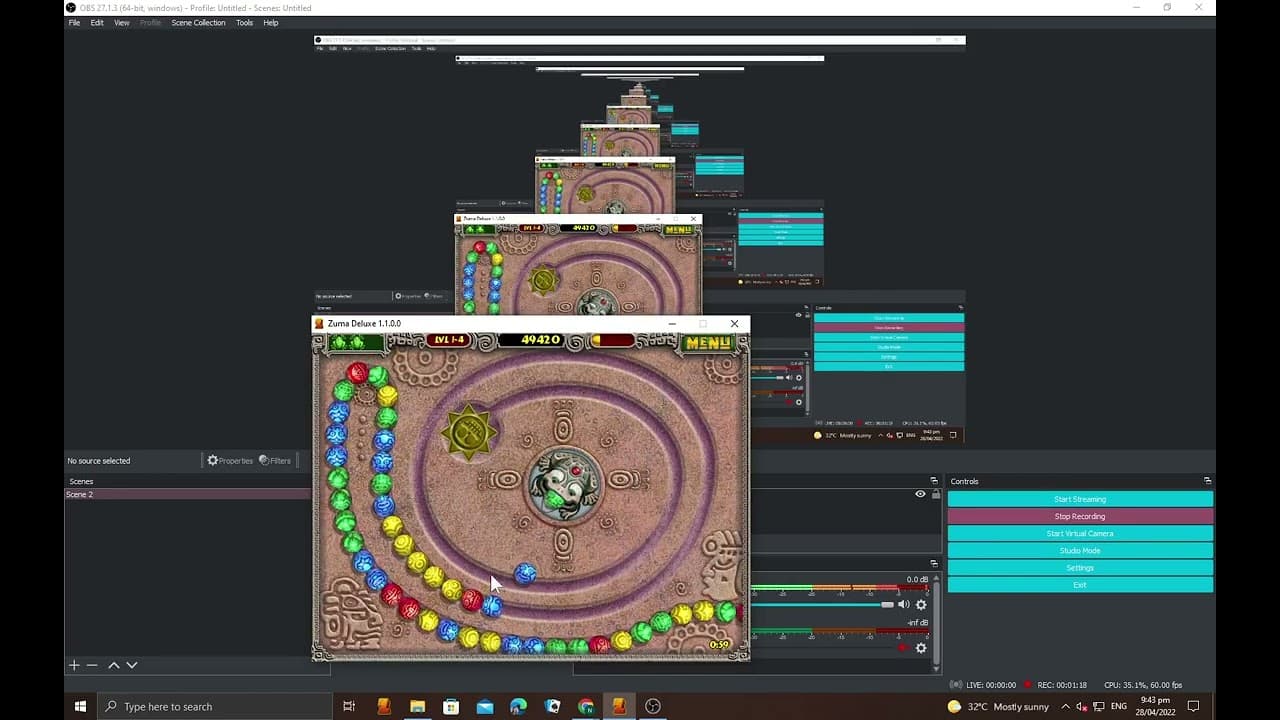This screenshot has height=720, width=1280.
Task: Switch to the running Zuma taskbar icon
Action: (619, 706)
